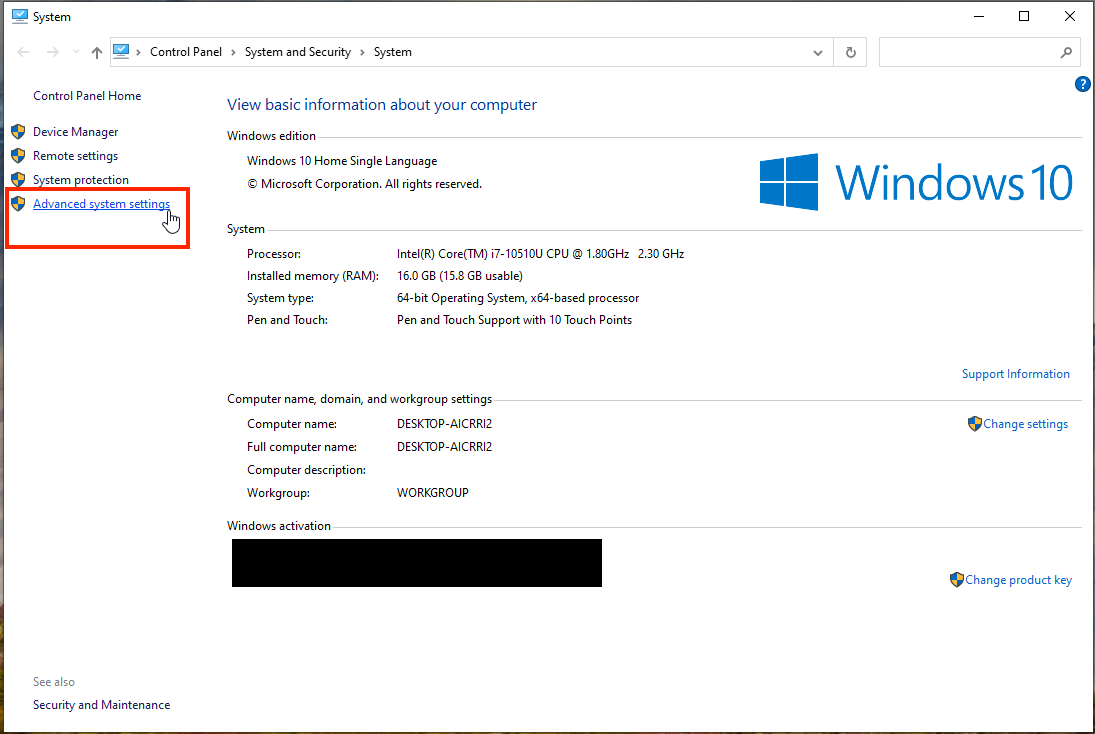Open Help via blue question mark
The image size is (1095, 734).
pyautogui.click(x=1082, y=85)
